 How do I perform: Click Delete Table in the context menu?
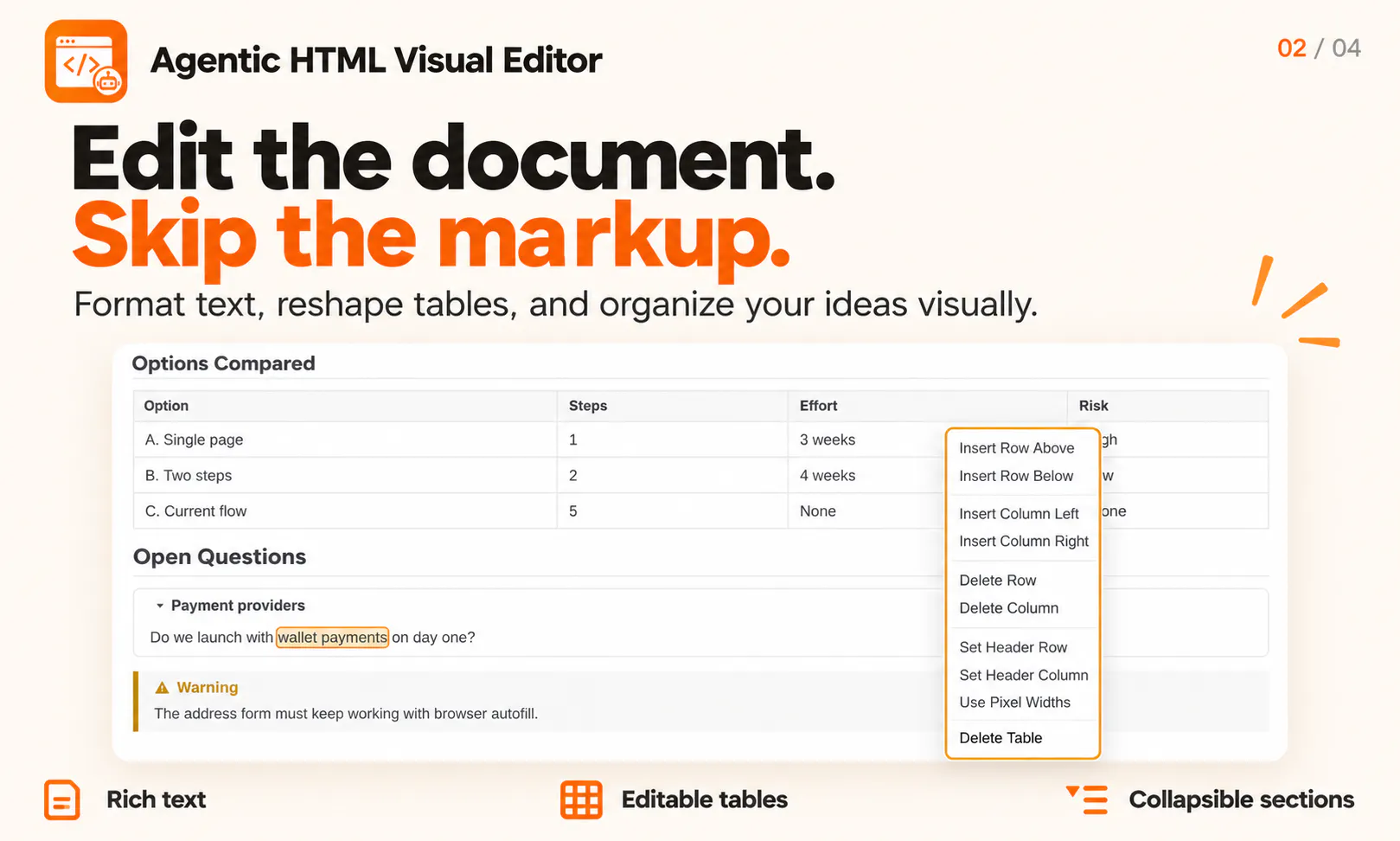(x=1000, y=738)
